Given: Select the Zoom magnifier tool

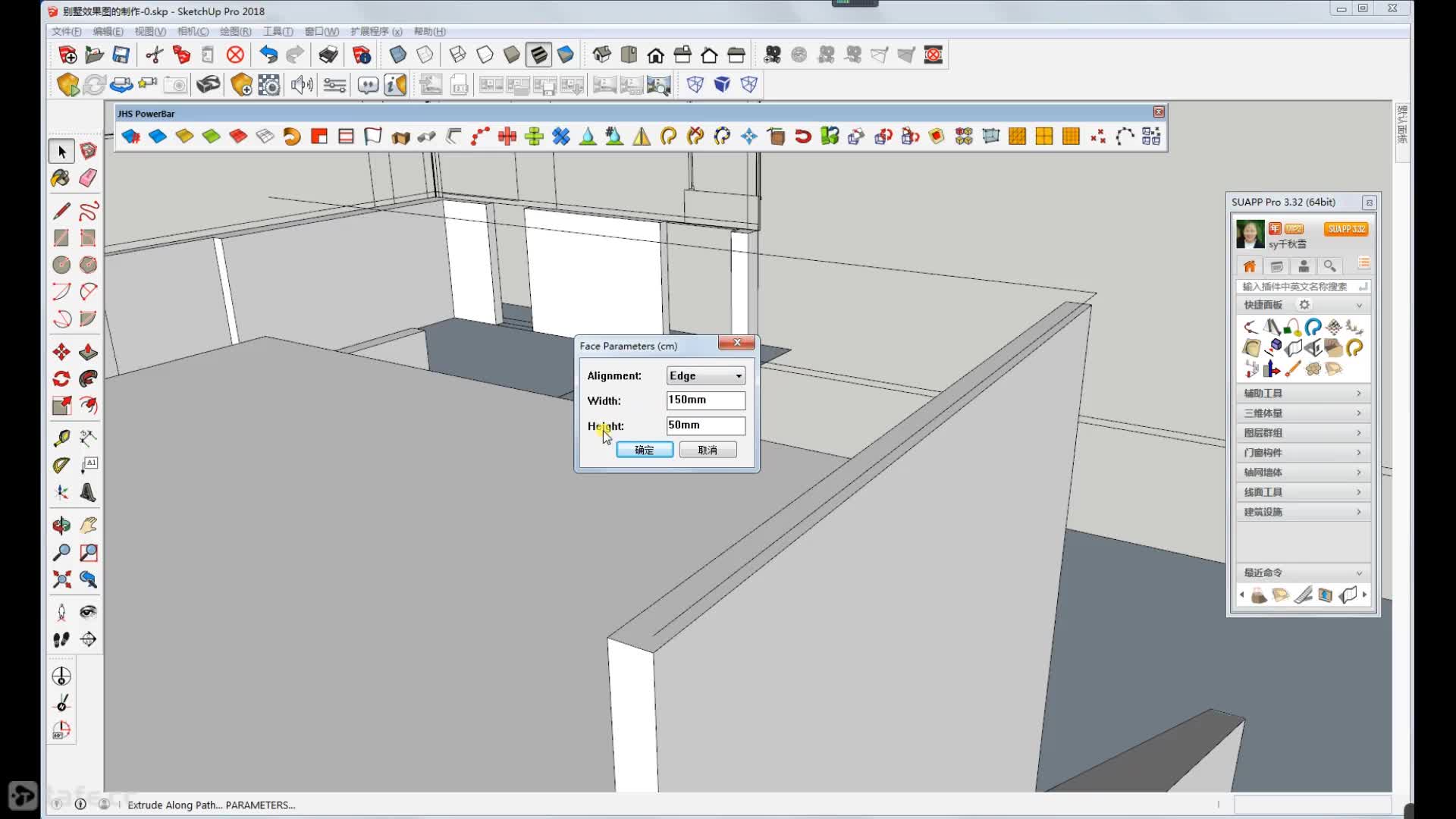Looking at the screenshot, I should 61,552.
